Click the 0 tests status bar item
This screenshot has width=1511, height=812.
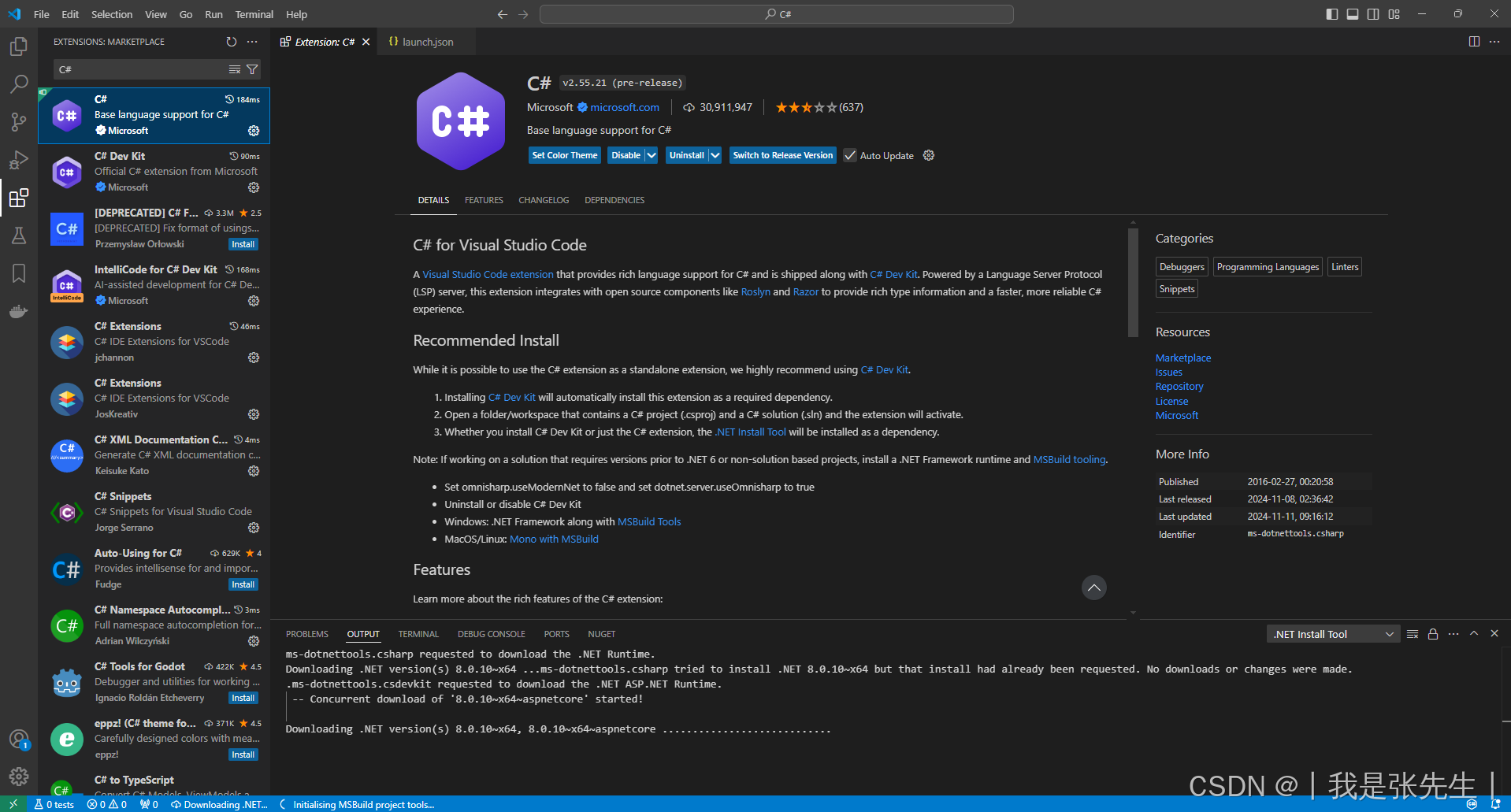click(x=54, y=804)
